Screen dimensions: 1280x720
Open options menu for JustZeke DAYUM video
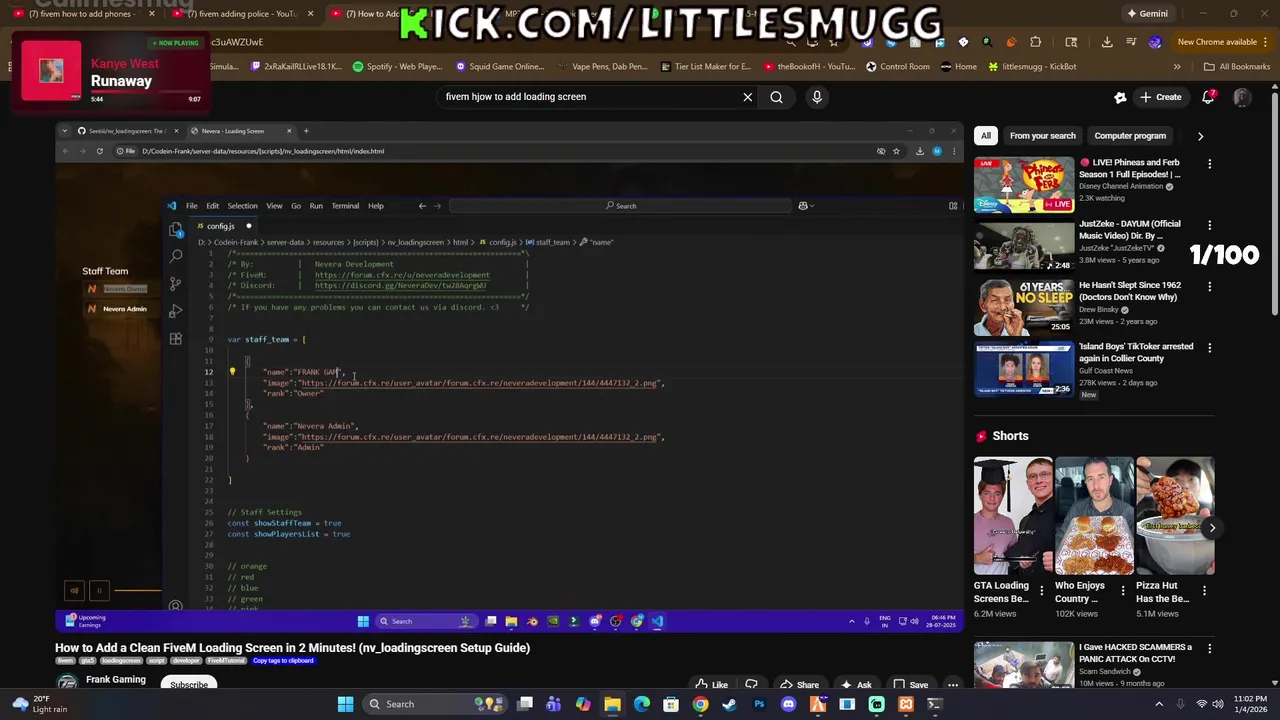(x=1209, y=225)
